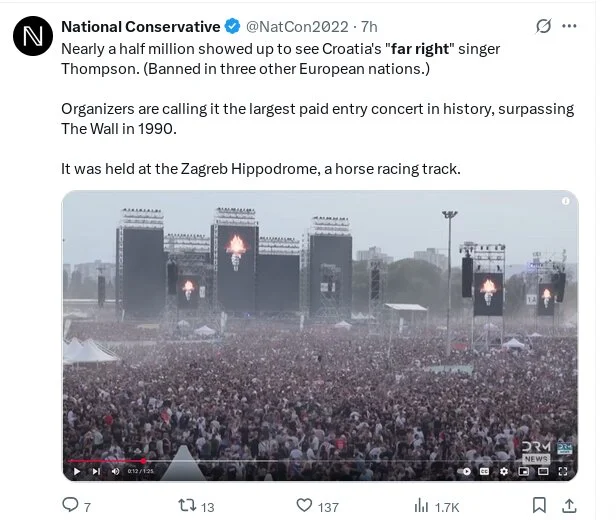Repost this tweet via the repost icon
Screen dimensions: 616x520
[185, 506]
